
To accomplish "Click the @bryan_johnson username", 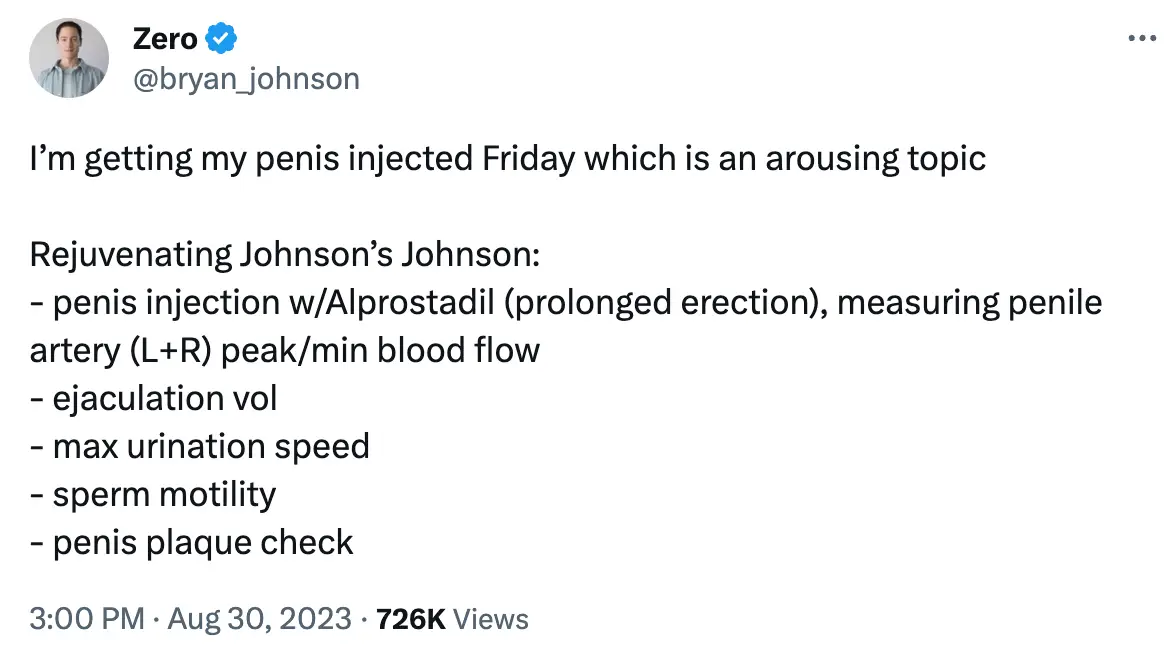I will (246, 78).
